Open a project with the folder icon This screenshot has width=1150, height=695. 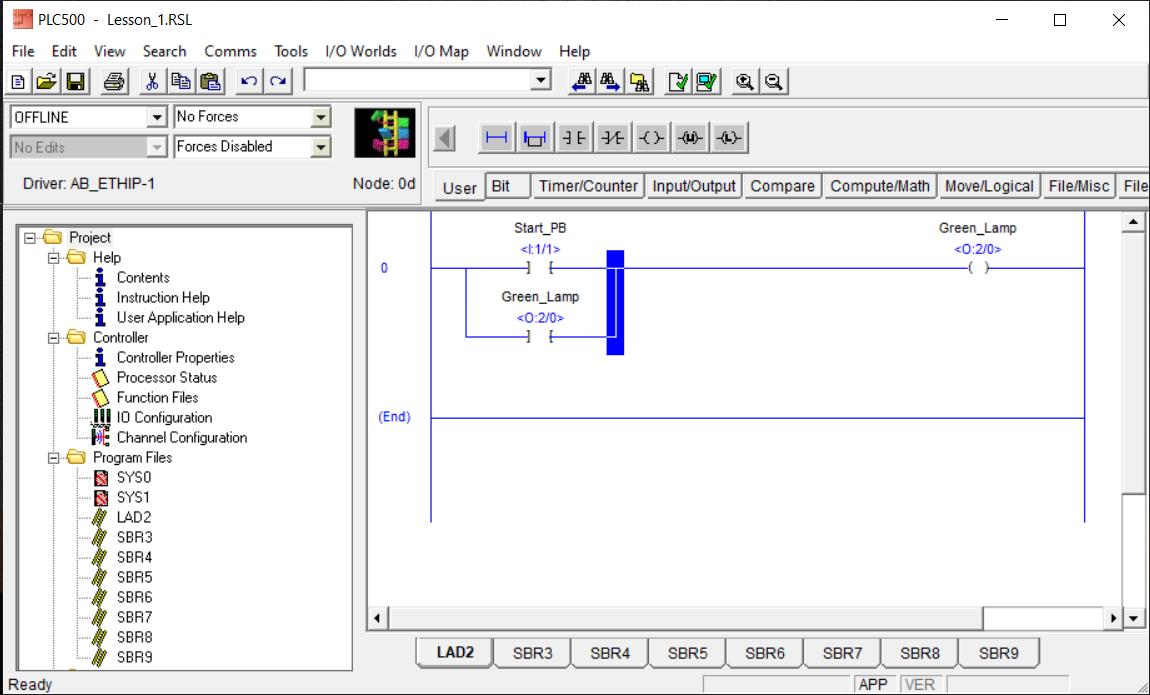click(x=47, y=81)
